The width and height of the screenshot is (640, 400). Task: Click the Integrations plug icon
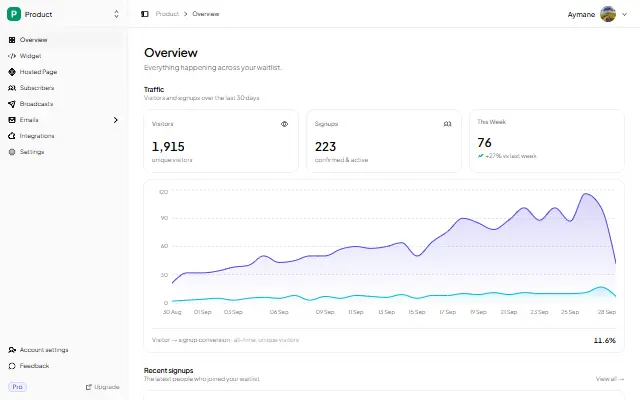pos(12,136)
